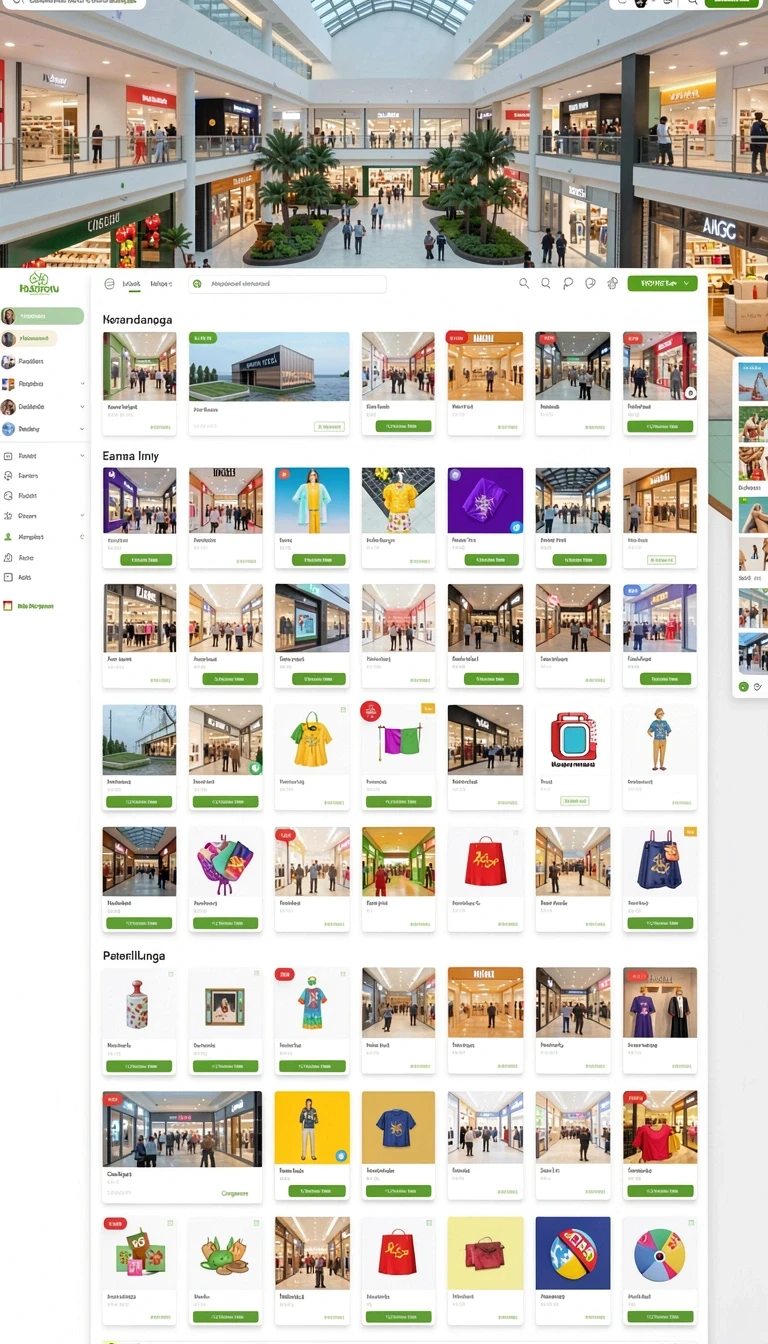768x1344 pixels.
Task: Open the red retro radio product image
Action: tap(573, 738)
